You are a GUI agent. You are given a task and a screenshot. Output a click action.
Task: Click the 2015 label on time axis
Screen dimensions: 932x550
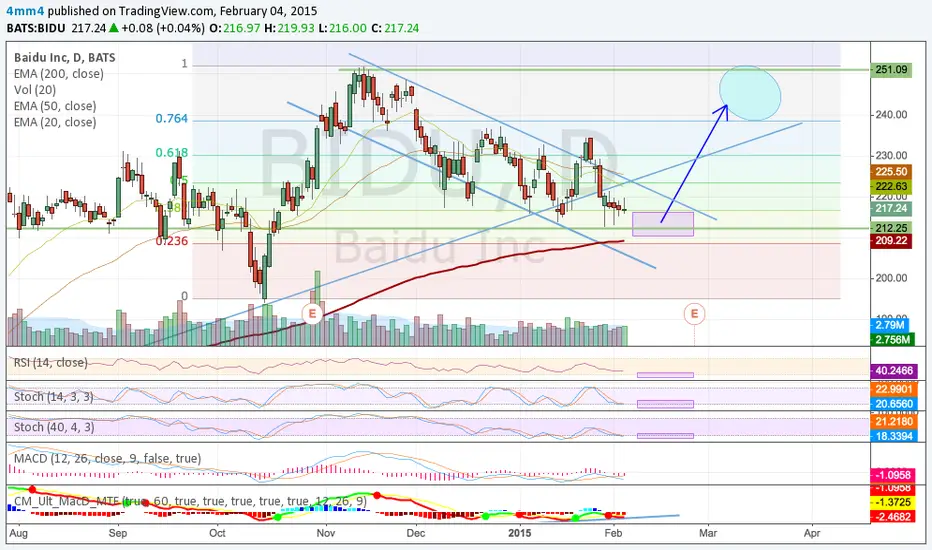[521, 533]
